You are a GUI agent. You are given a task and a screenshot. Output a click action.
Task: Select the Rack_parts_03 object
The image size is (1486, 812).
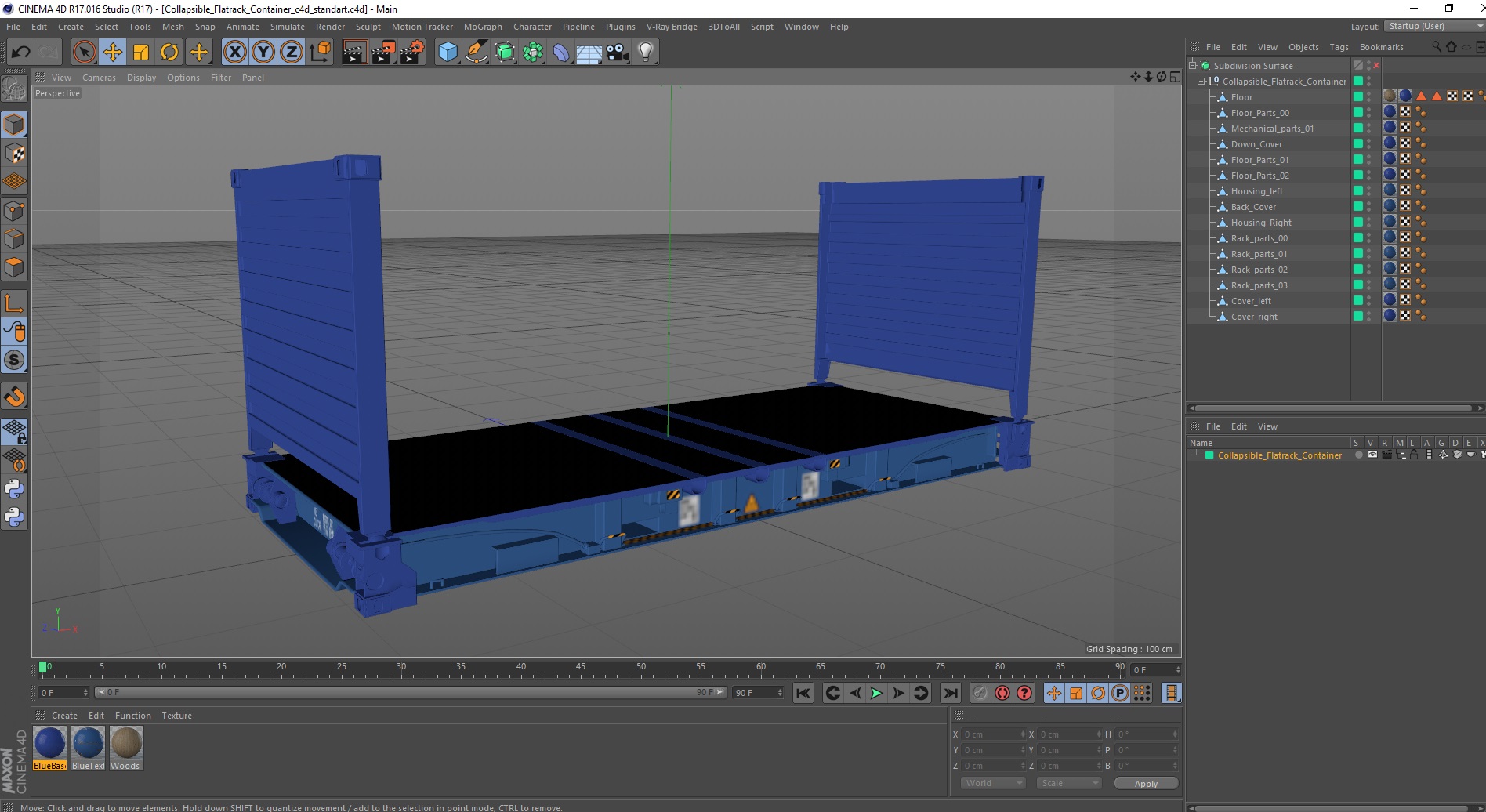coord(1259,285)
